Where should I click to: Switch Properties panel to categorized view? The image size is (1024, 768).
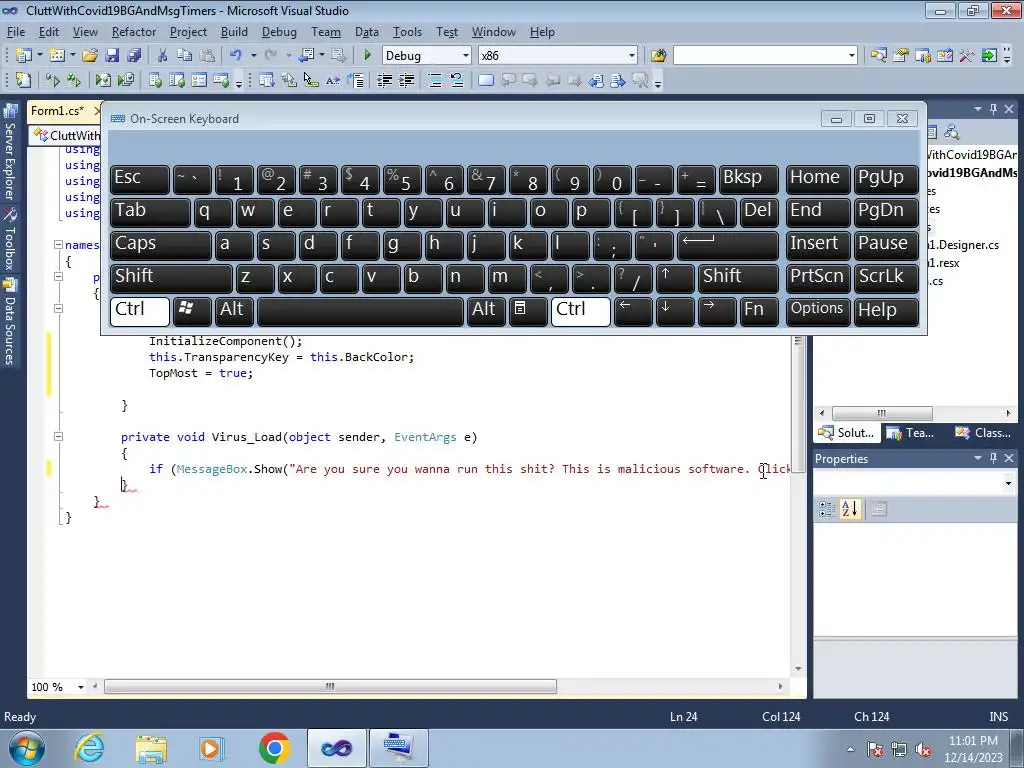pyautogui.click(x=827, y=509)
